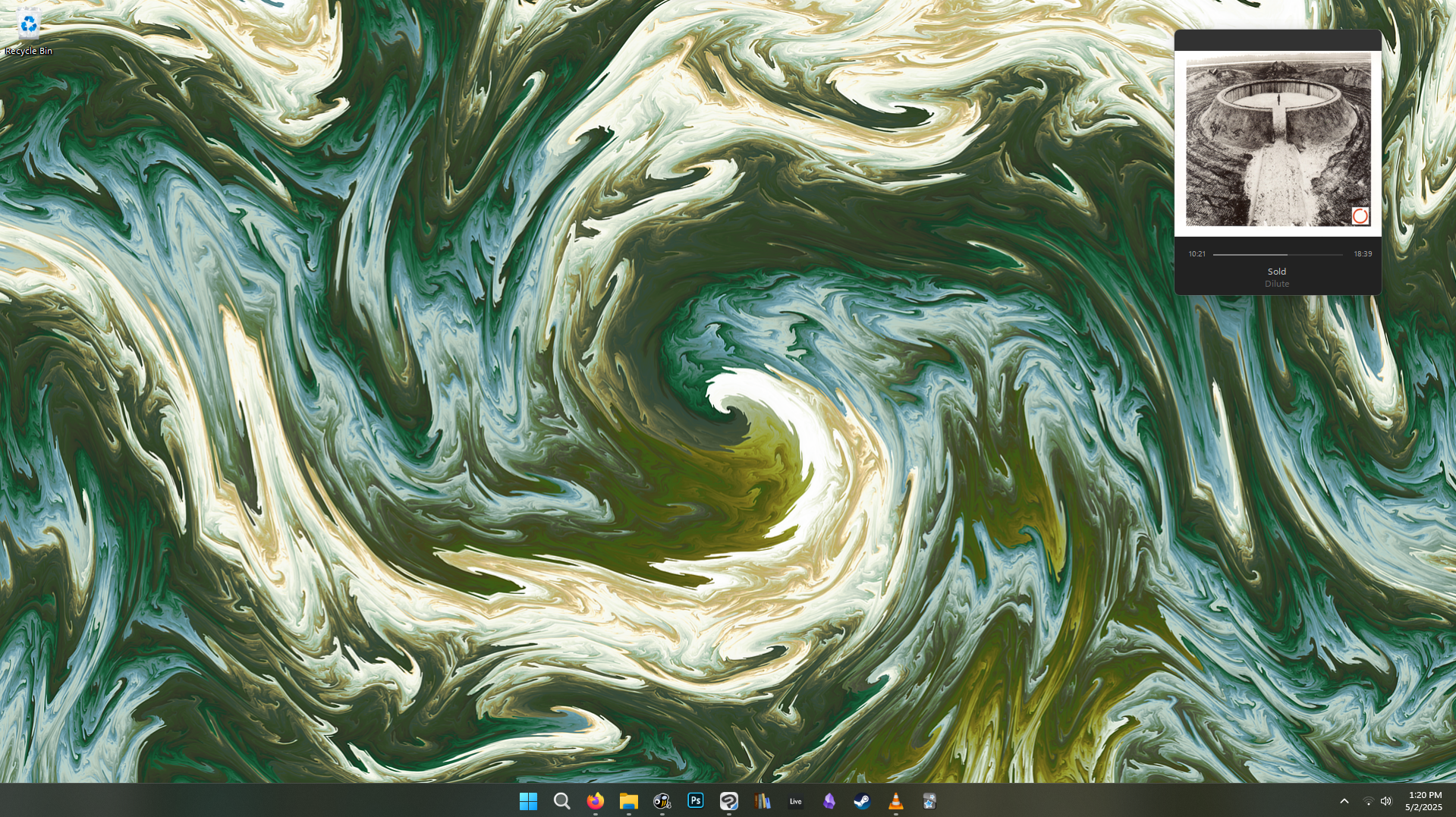Open the Windows Start menu
The height and width of the screenshot is (817, 1456).
point(528,801)
